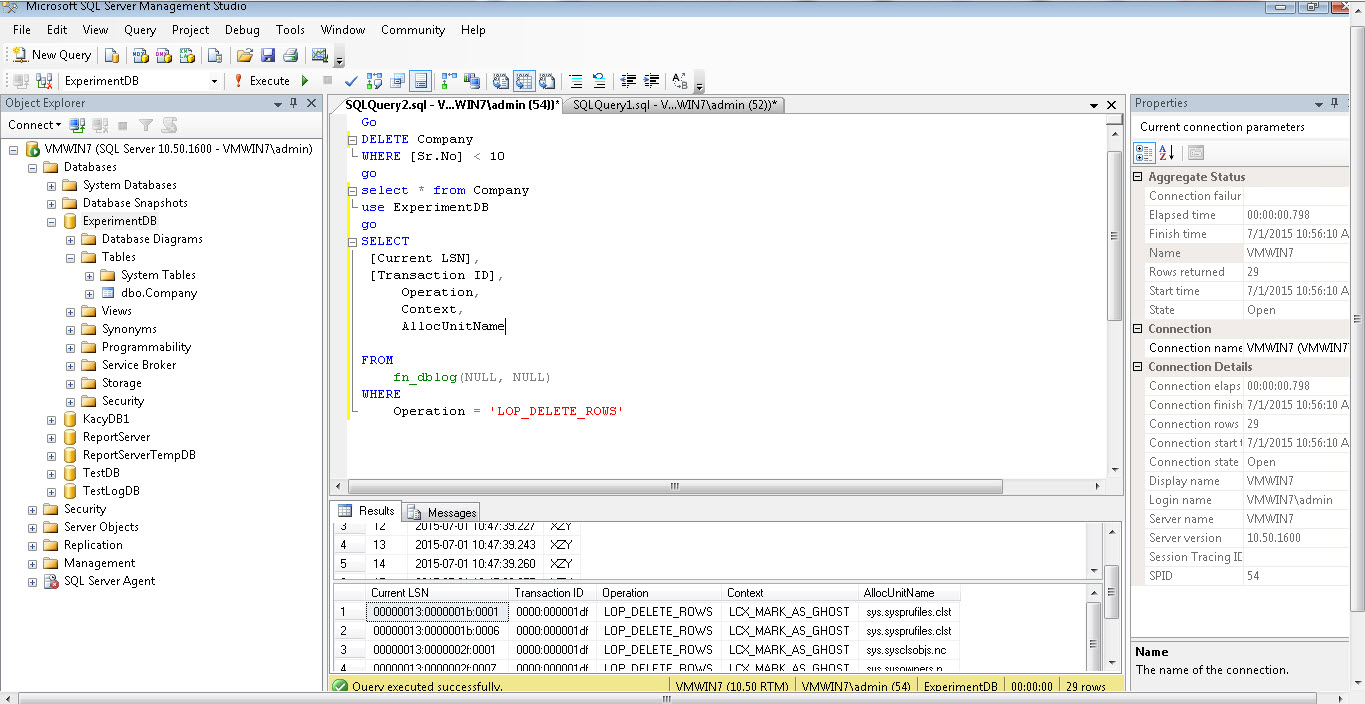The height and width of the screenshot is (704, 1365).
Task: Collapse the Tables folder
Action: 70,257
